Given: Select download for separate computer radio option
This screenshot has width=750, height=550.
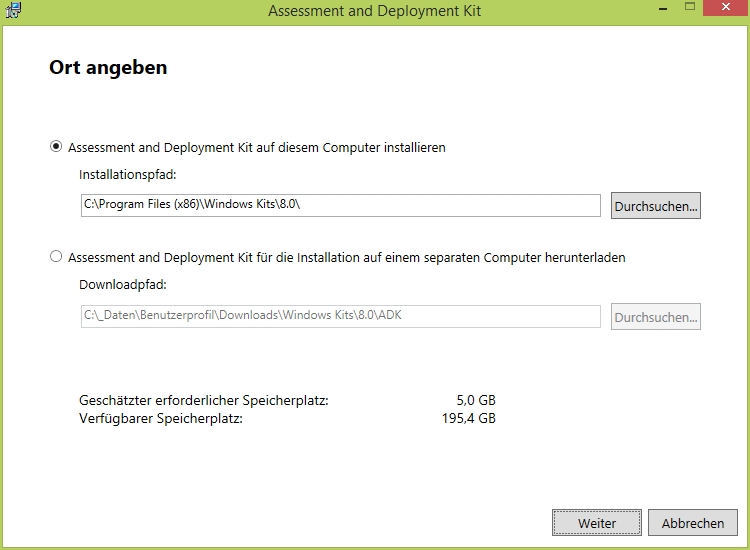Looking at the screenshot, I should 56,256.
